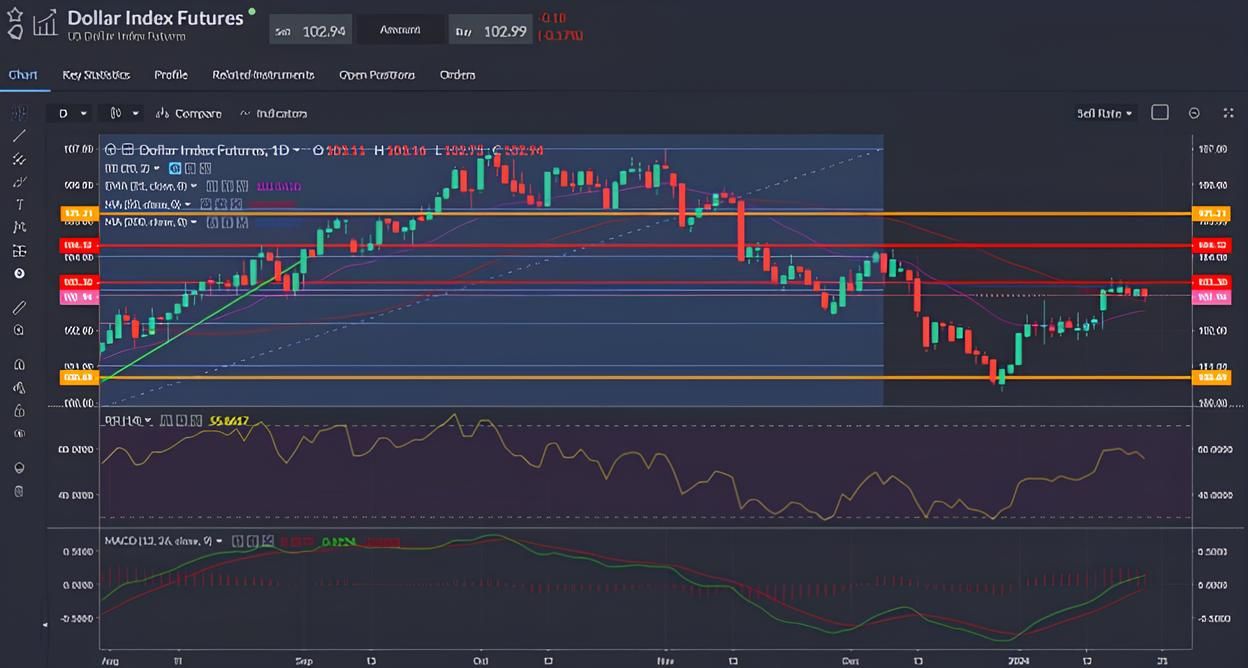Toggle visibility of the MACD indicator
The height and width of the screenshot is (668, 1248).
pos(237,541)
